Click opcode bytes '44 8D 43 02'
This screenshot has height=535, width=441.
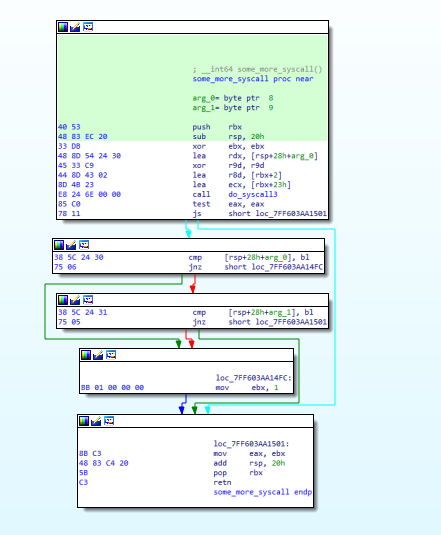point(83,175)
